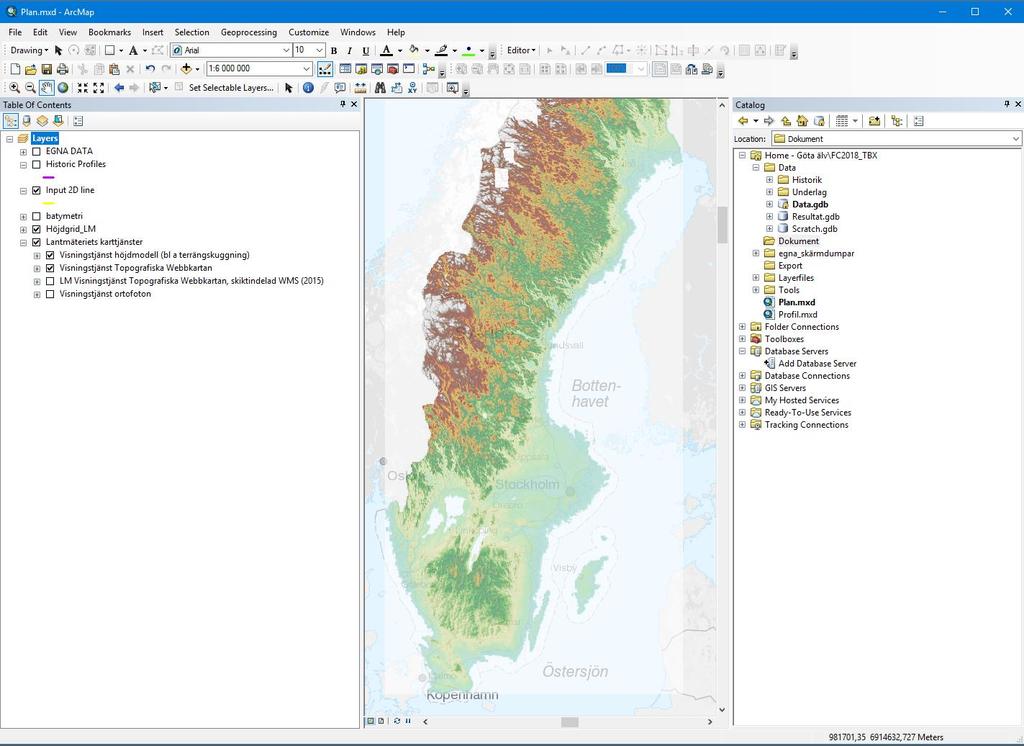Open Table Of Contents options
Screen dimensions: 1024x746
click(x=78, y=121)
